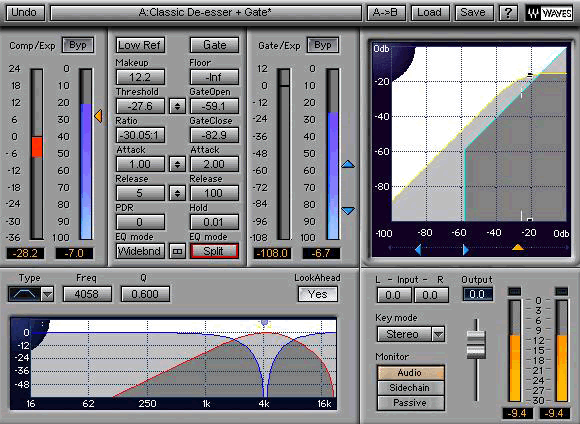The width and height of the screenshot is (580, 424).
Task: Click the -6.7 gate peak readout
Action: click(x=321, y=253)
